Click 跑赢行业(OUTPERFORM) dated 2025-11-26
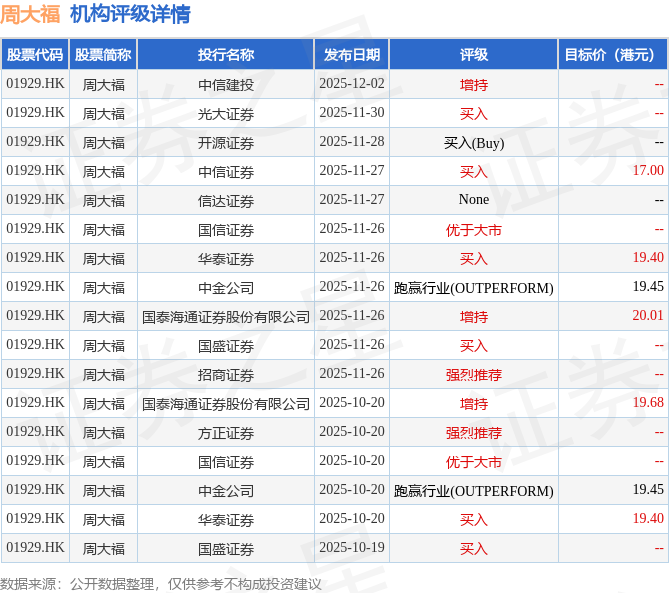 [474, 288]
